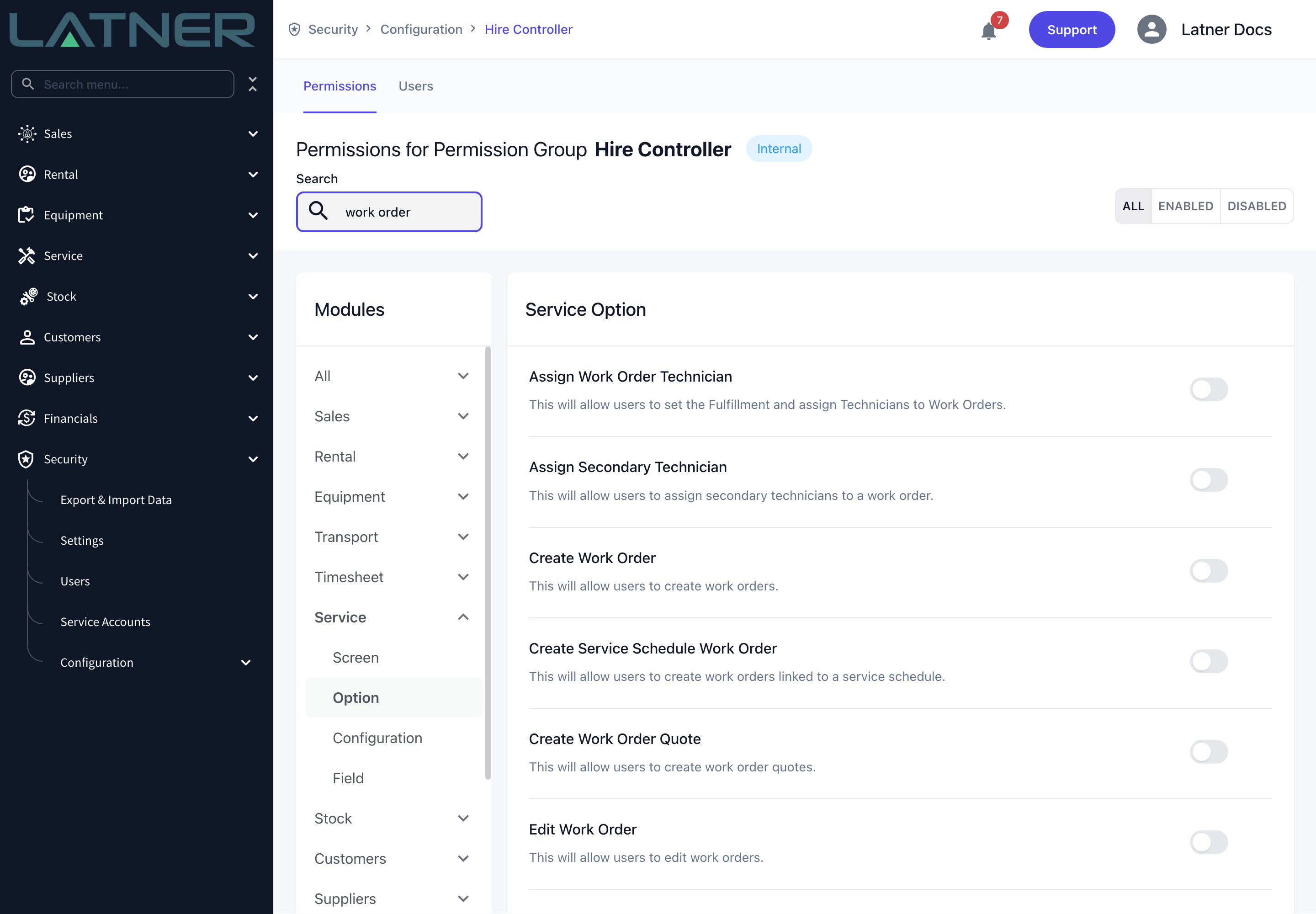Expand the Equipment sidebar chevron
Viewport: 1316px width, 914px height.
coord(253,215)
